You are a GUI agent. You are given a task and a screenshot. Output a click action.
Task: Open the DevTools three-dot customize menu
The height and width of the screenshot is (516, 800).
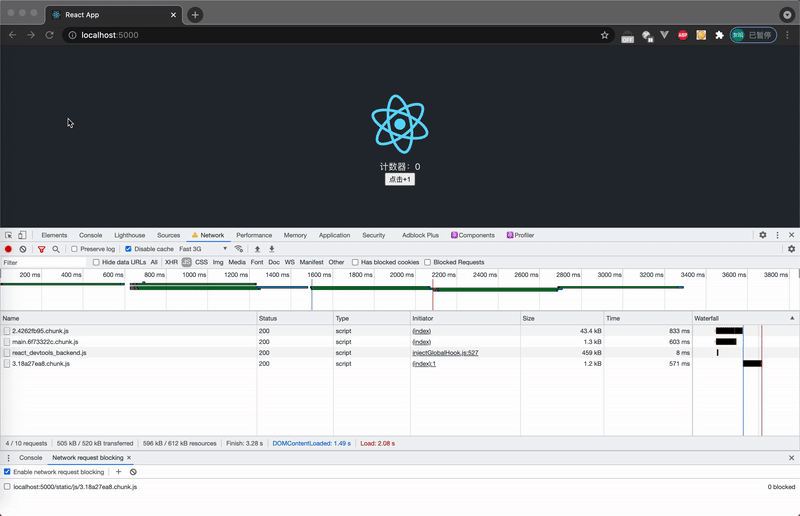[777, 235]
